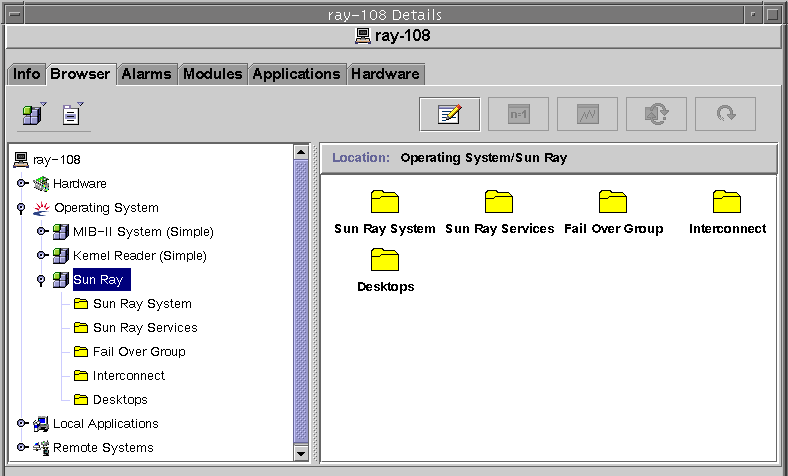788x476 pixels.
Task: Click the Hardware chip icon in tree
Action: click(41, 183)
